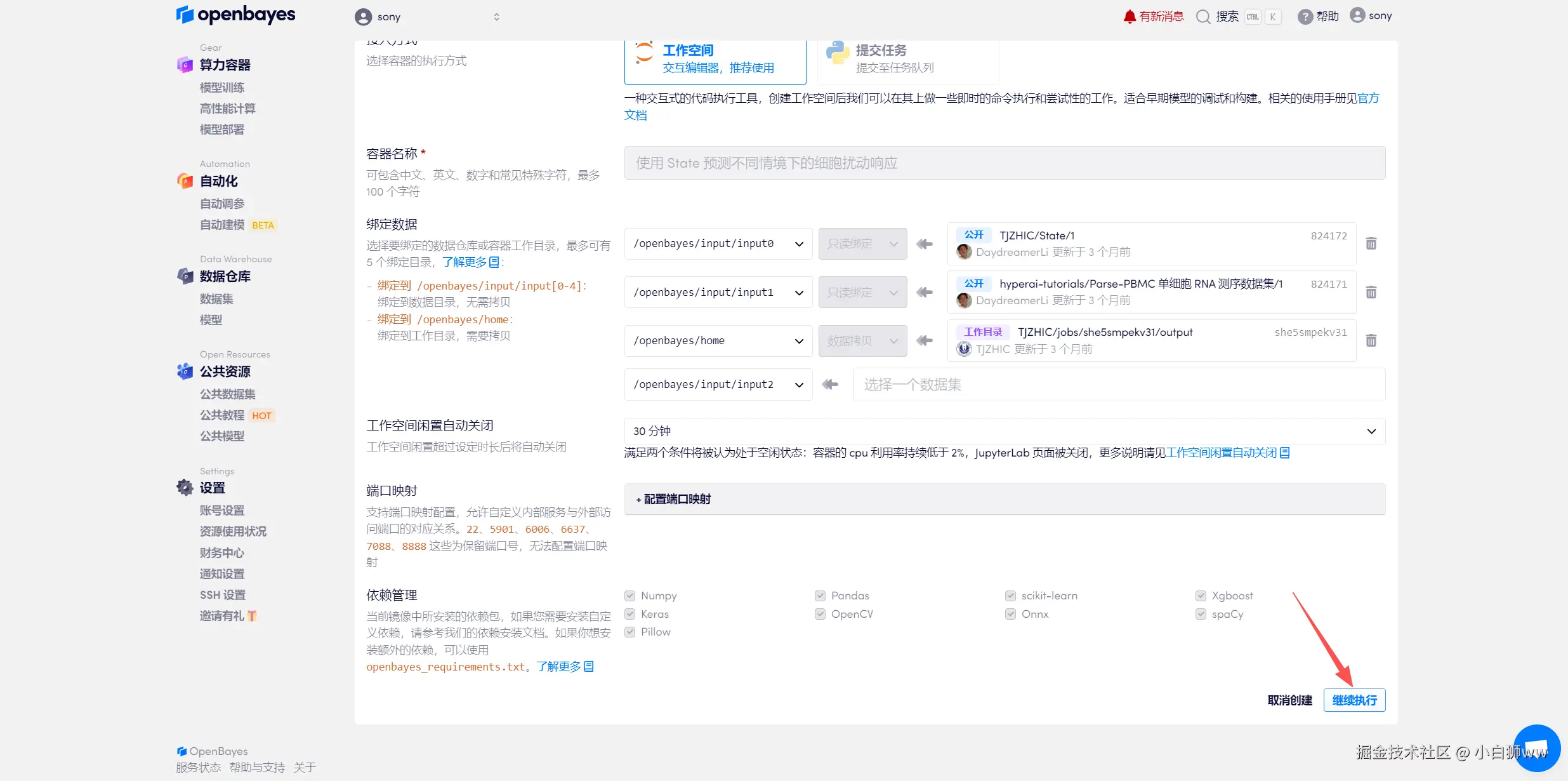Open 公共教程 in the sidebar

coord(222,415)
